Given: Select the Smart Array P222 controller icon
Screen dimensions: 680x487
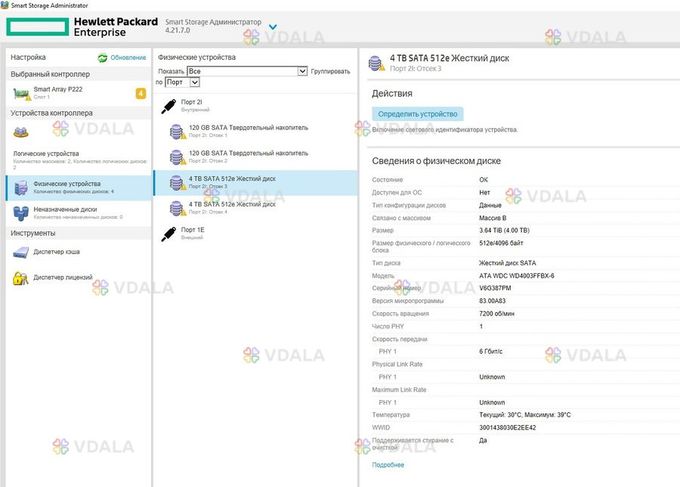Looking at the screenshot, I should (21, 93).
